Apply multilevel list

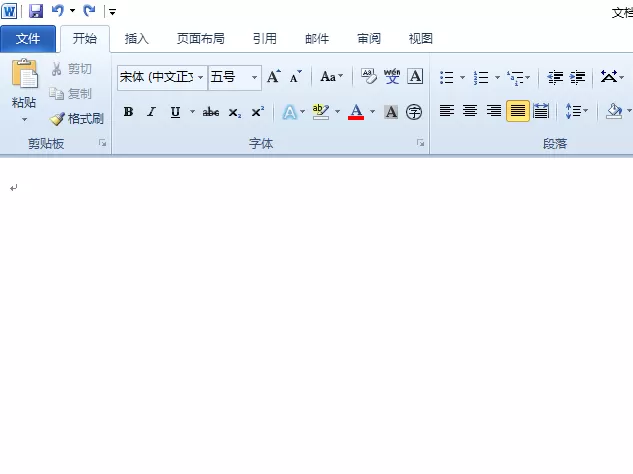click(x=516, y=77)
